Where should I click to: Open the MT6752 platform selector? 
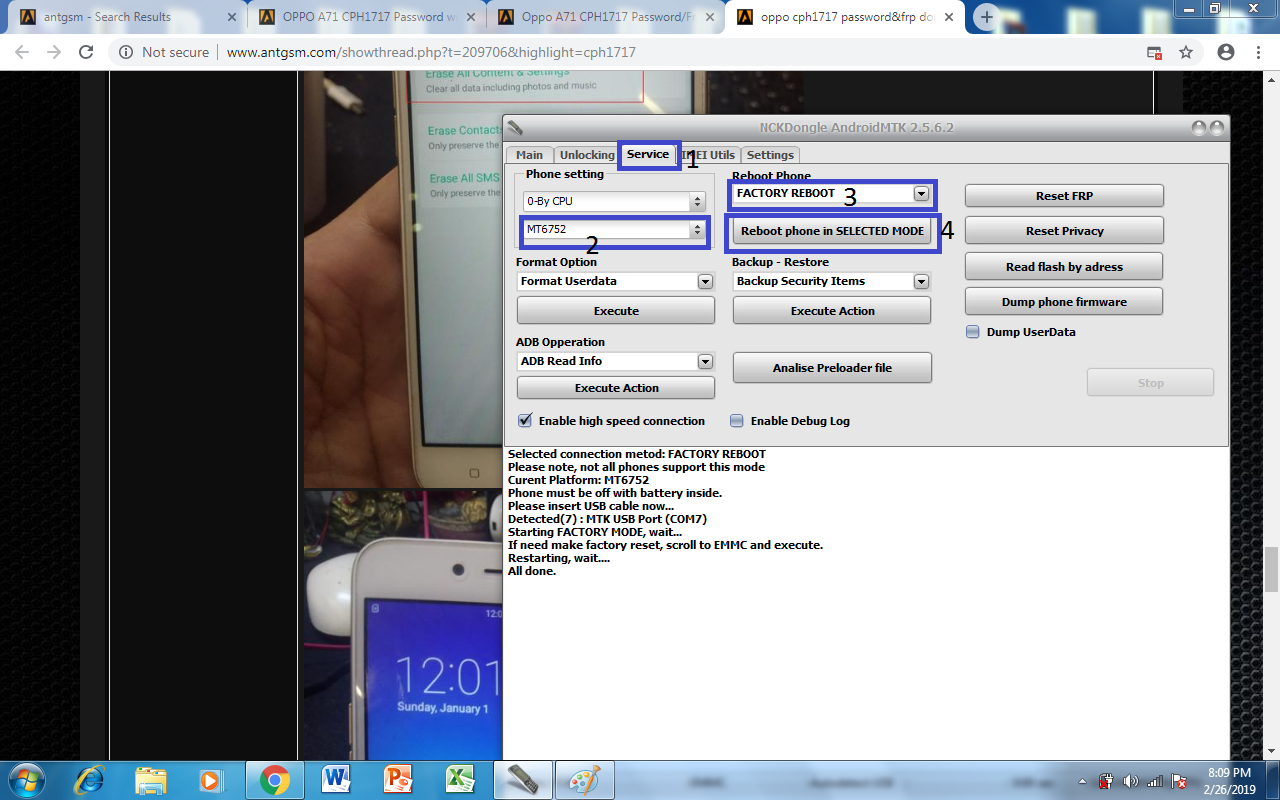pos(614,230)
